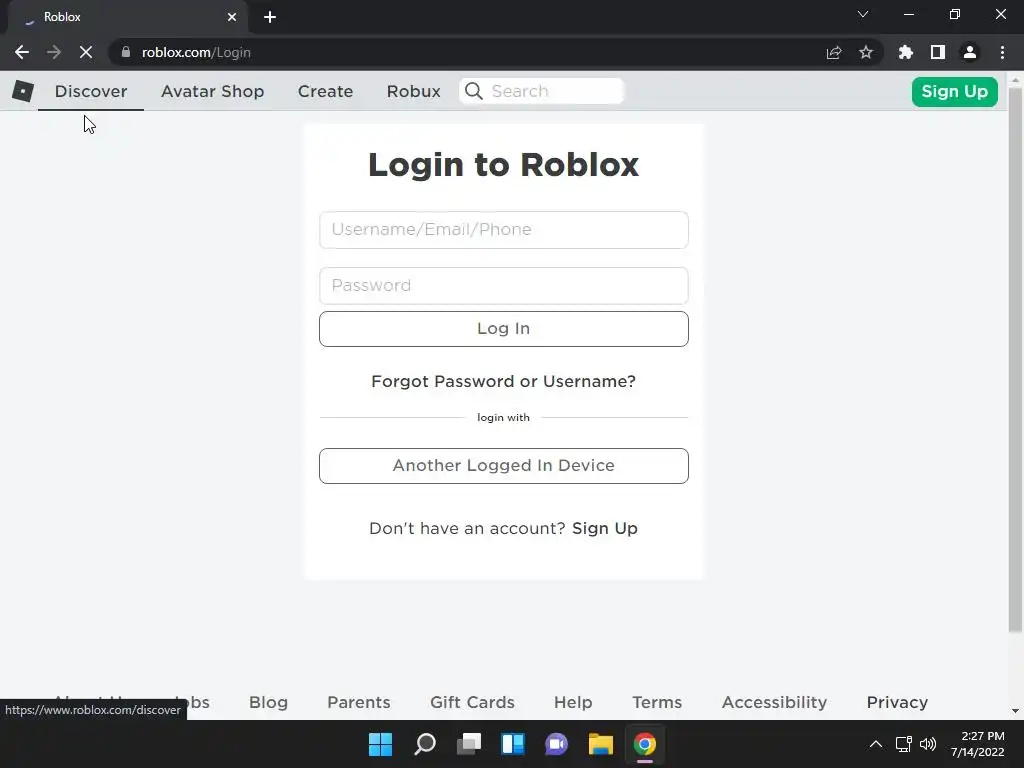
Task: Show hidden system tray icons
Action: point(876,744)
